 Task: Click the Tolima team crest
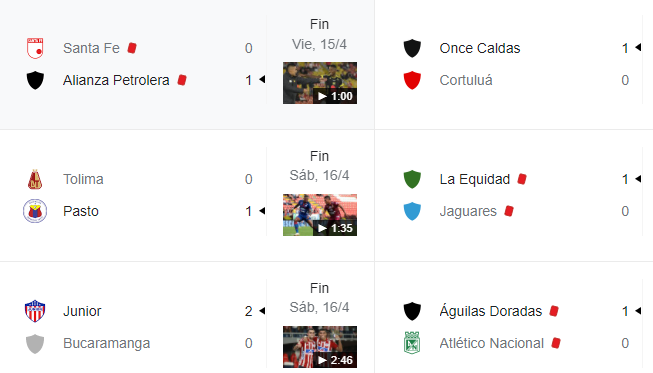[35, 179]
